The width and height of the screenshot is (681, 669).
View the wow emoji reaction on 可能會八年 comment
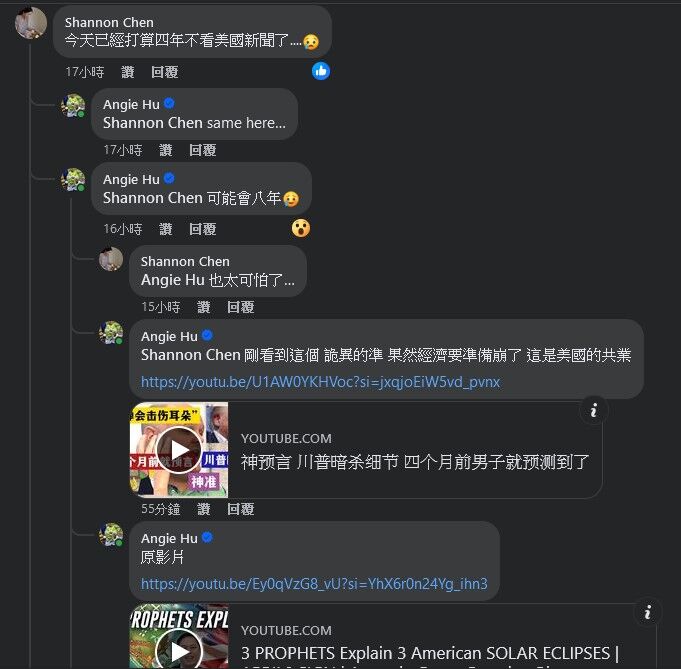[301, 228]
